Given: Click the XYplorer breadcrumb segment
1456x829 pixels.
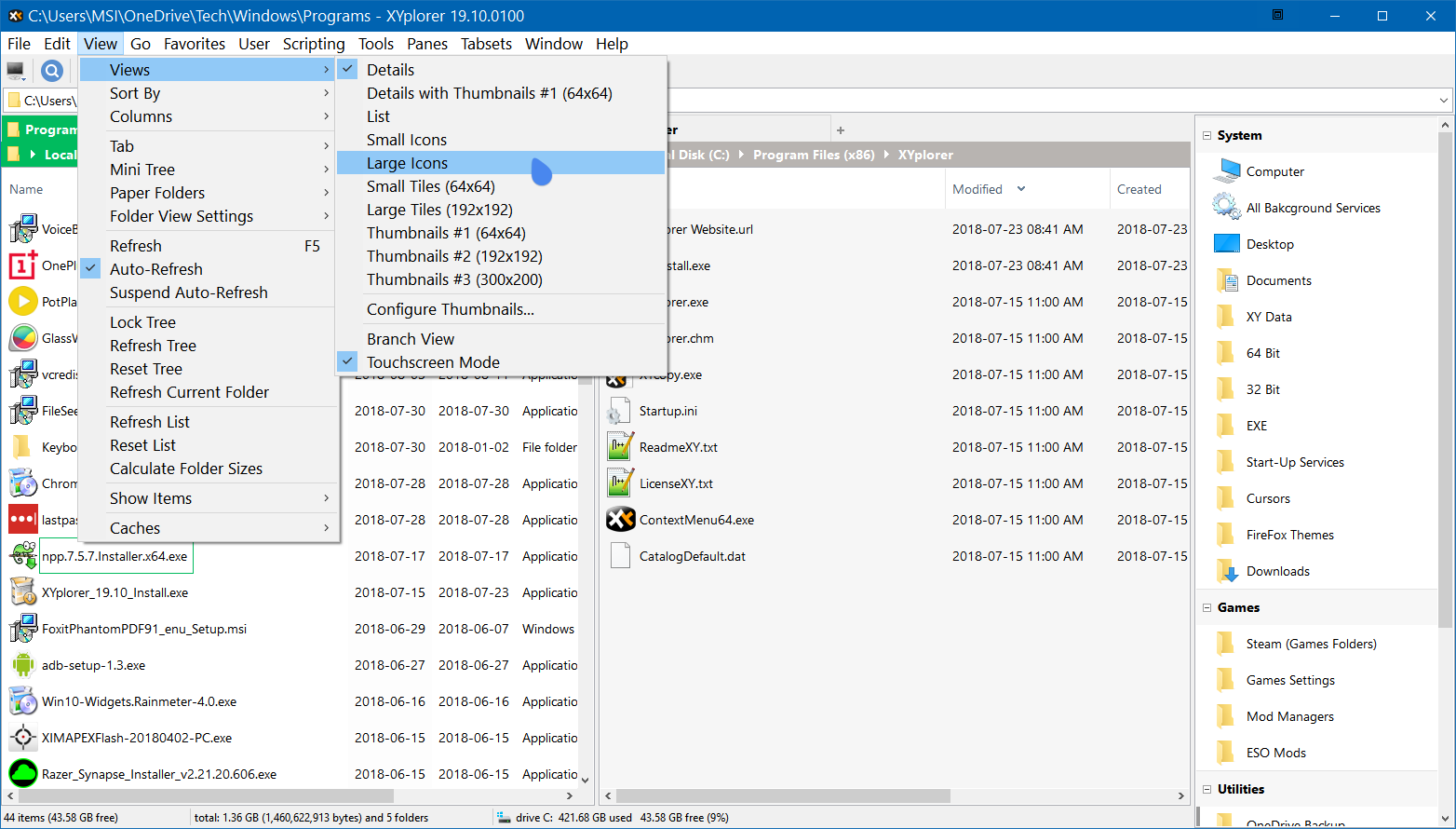Looking at the screenshot, I should [x=925, y=155].
